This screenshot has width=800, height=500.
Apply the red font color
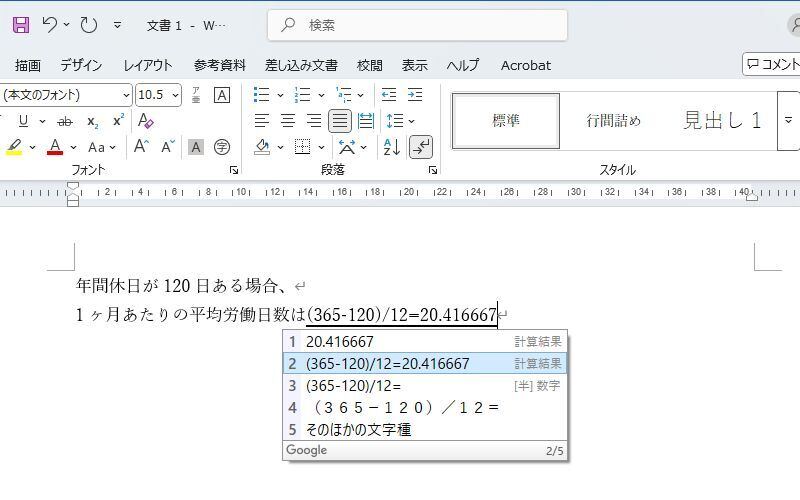point(55,147)
